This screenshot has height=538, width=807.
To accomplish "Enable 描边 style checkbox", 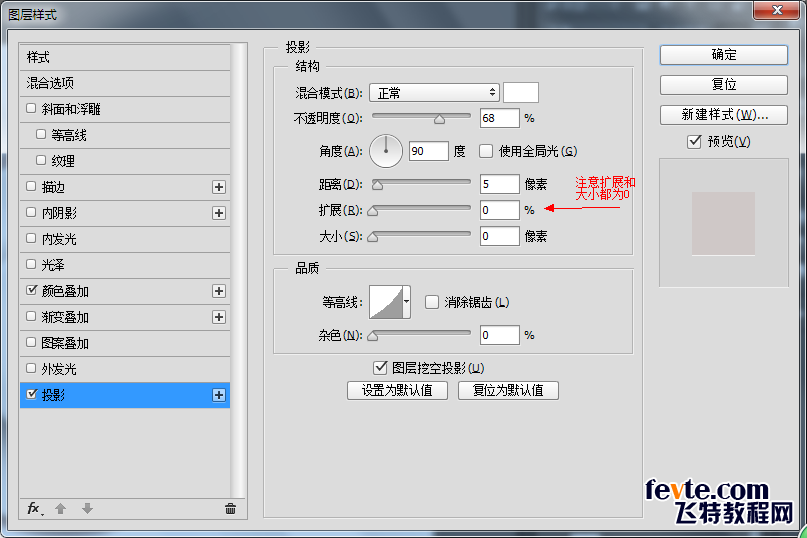I will [31, 186].
